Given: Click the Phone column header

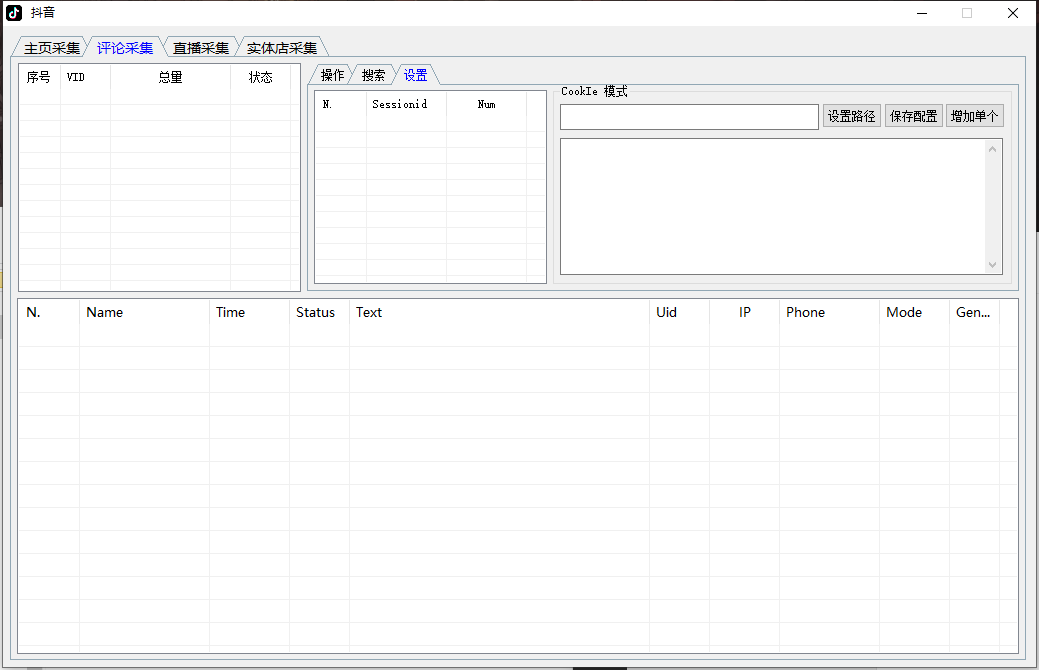Looking at the screenshot, I should (x=805, y=312).
